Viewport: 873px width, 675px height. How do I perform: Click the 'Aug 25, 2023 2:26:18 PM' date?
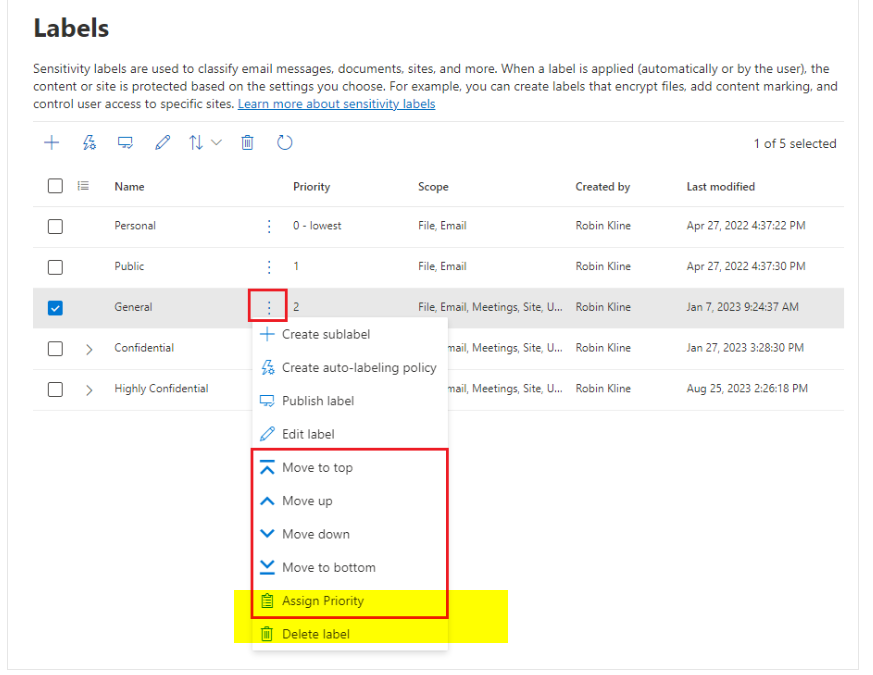click(747, 388)
